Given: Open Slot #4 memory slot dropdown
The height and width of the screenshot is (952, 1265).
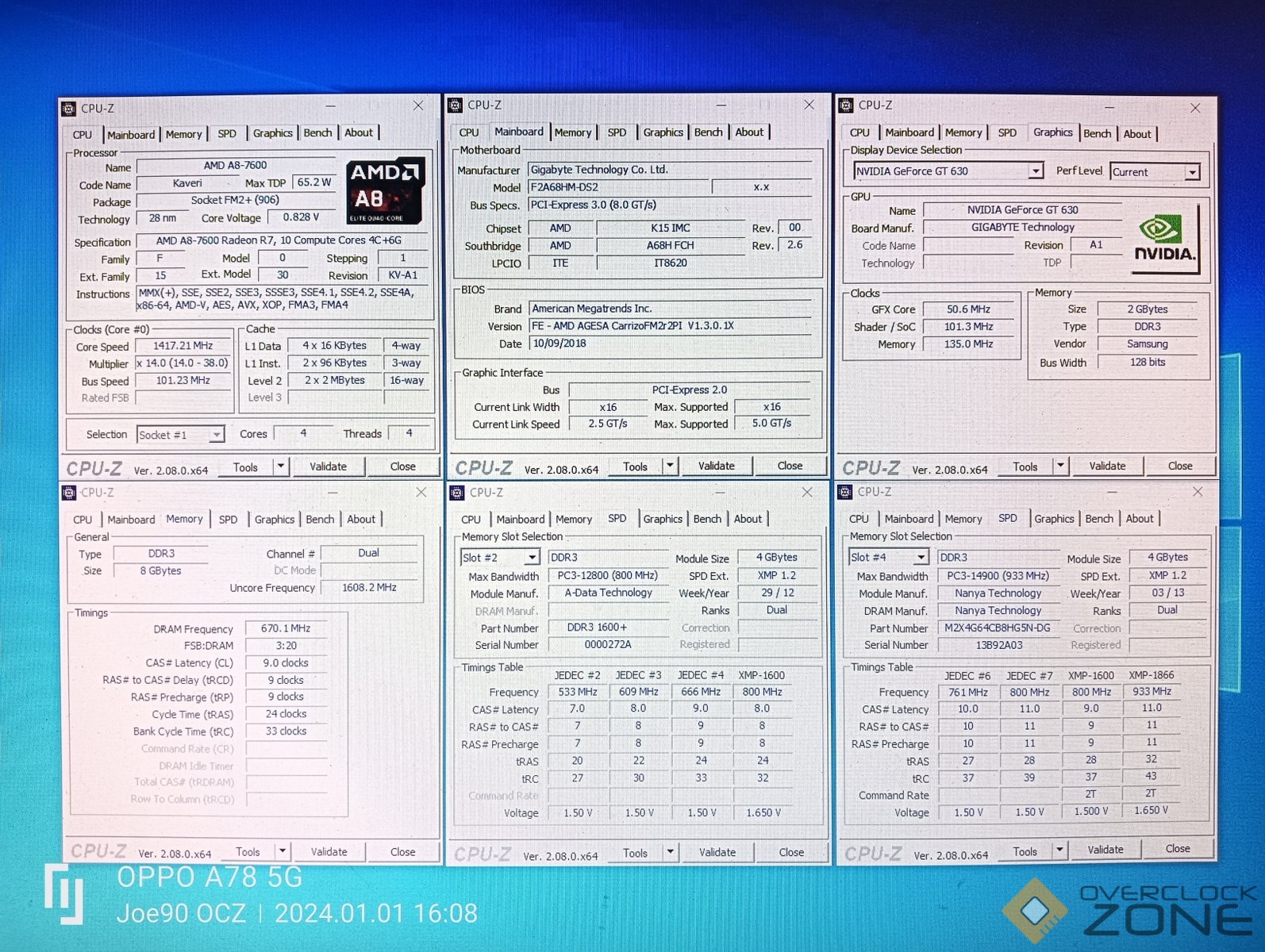Looking at the screenshot, I should coord(888,558).
